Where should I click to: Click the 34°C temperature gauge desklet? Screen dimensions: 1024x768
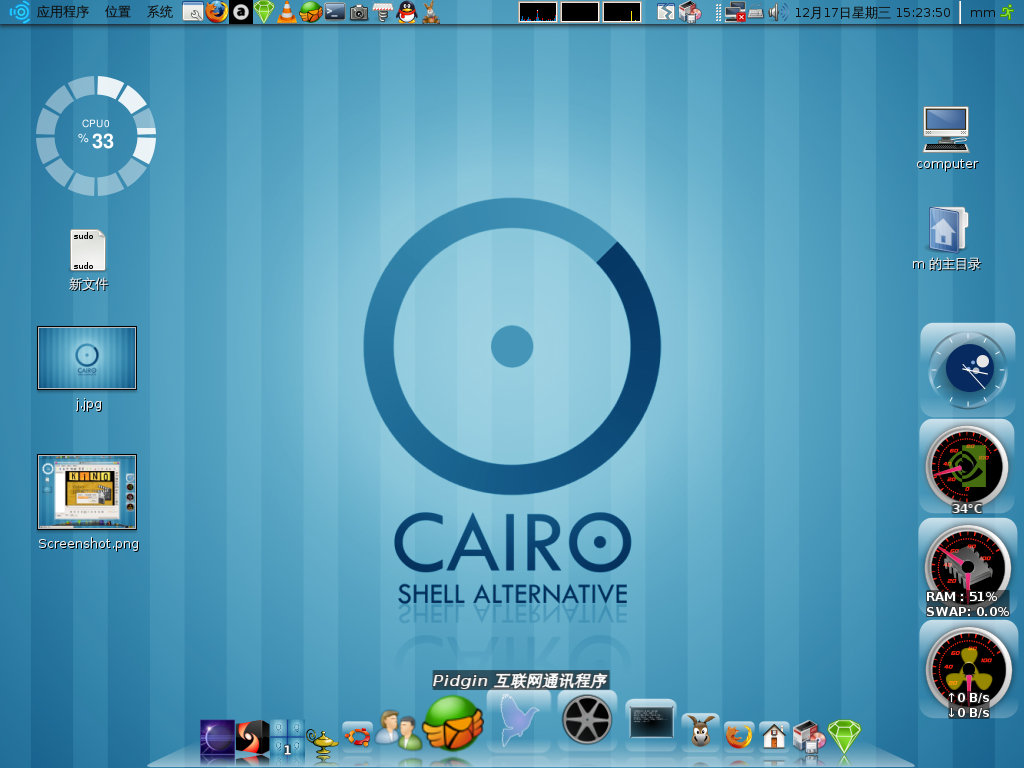[x=967, y=468]
